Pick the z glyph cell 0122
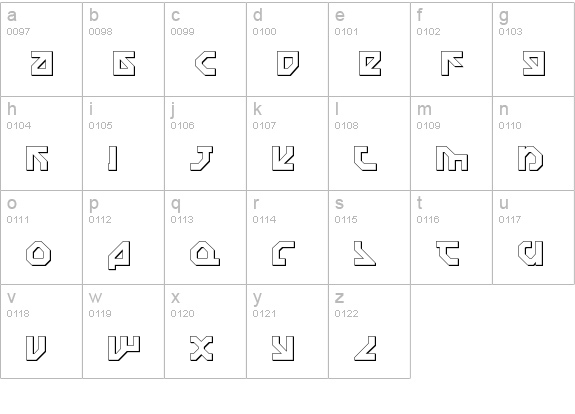575x414 pixels. (x=369, y=331)
